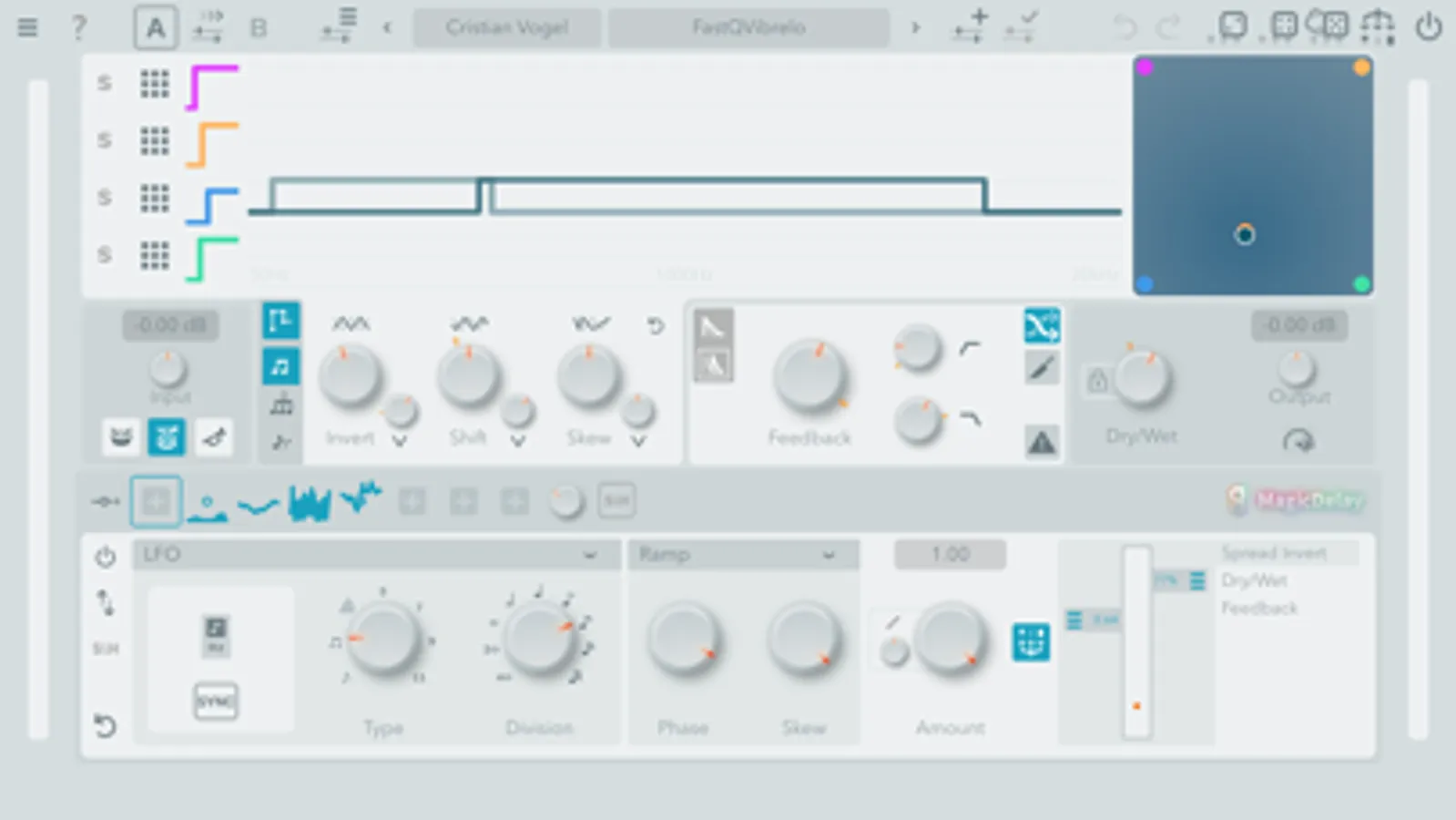The image size is (1456, 820).
Task: Click the output gain dB value field
Action: click(x=1299, y=325)
